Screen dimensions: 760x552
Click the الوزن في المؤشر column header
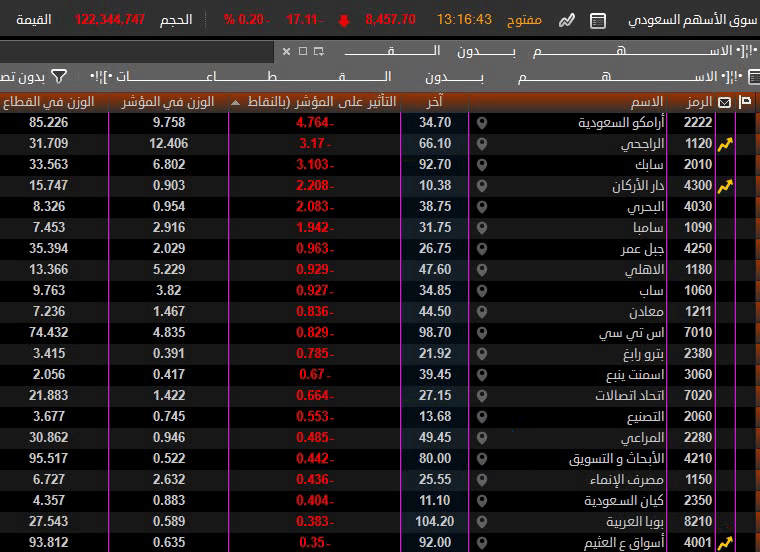pyautogui.click(x=152, y=102)
